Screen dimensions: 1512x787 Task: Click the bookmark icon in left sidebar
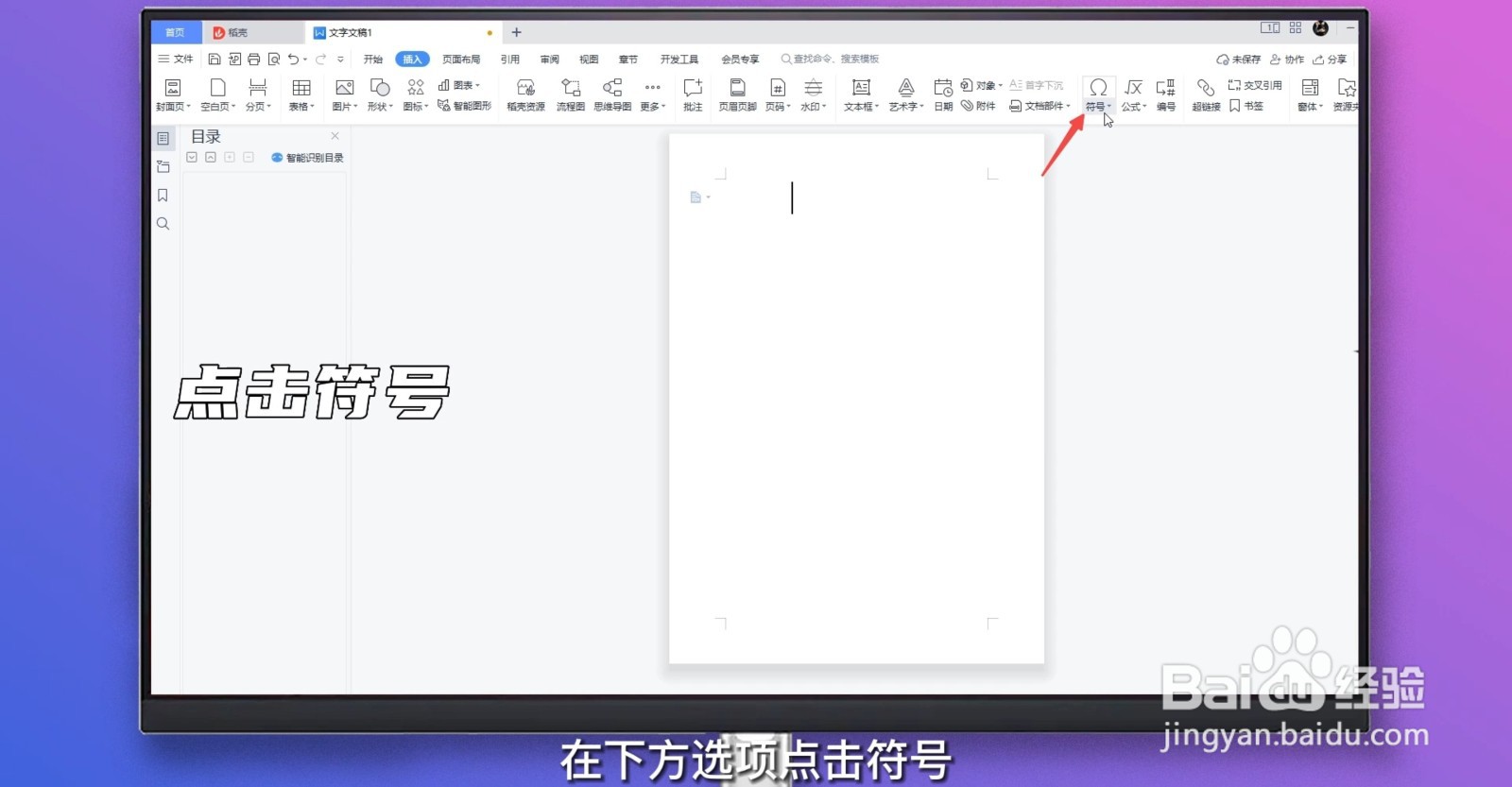pos(163,196)
